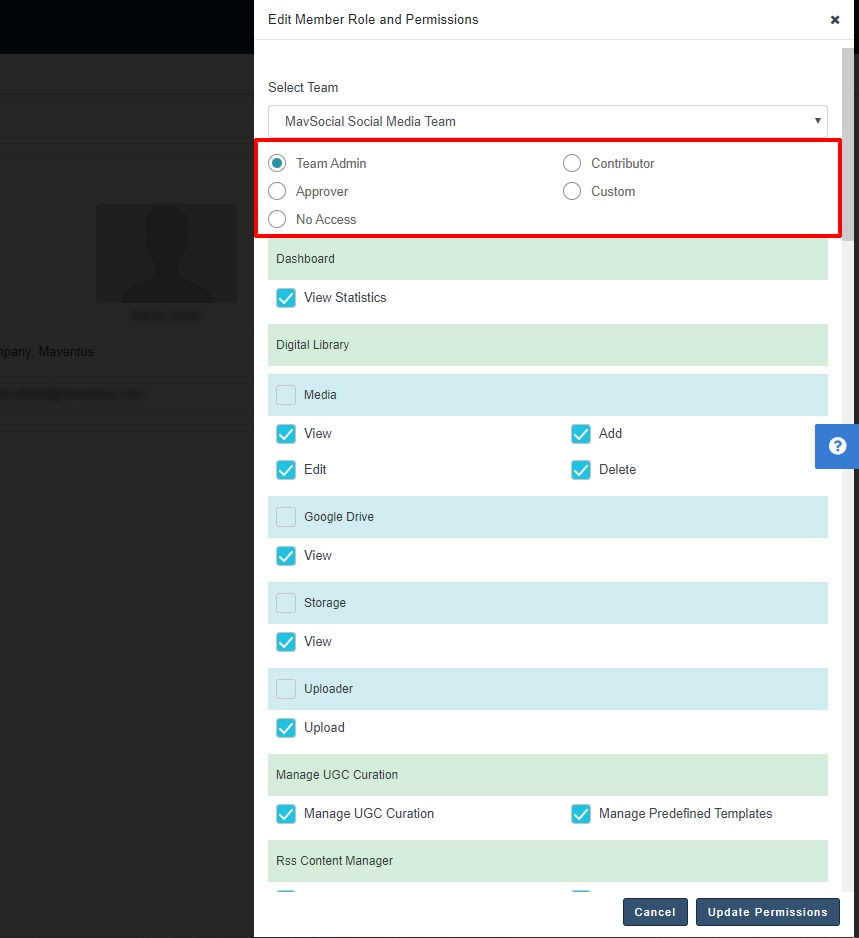The image size is (859, 938).
Task: Enable the Storage group checkbox
Action: (286, 603)
